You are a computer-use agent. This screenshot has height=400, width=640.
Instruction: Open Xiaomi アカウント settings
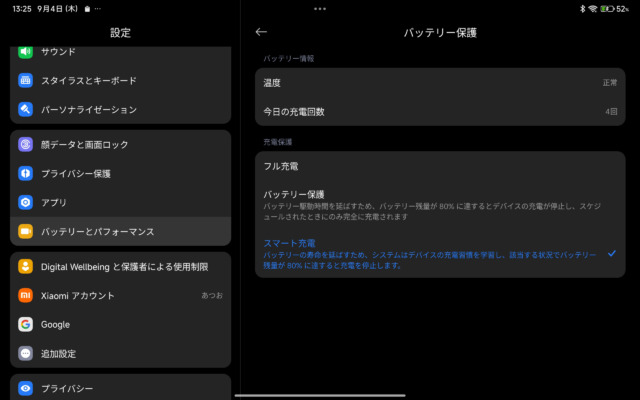click(120, 296)
